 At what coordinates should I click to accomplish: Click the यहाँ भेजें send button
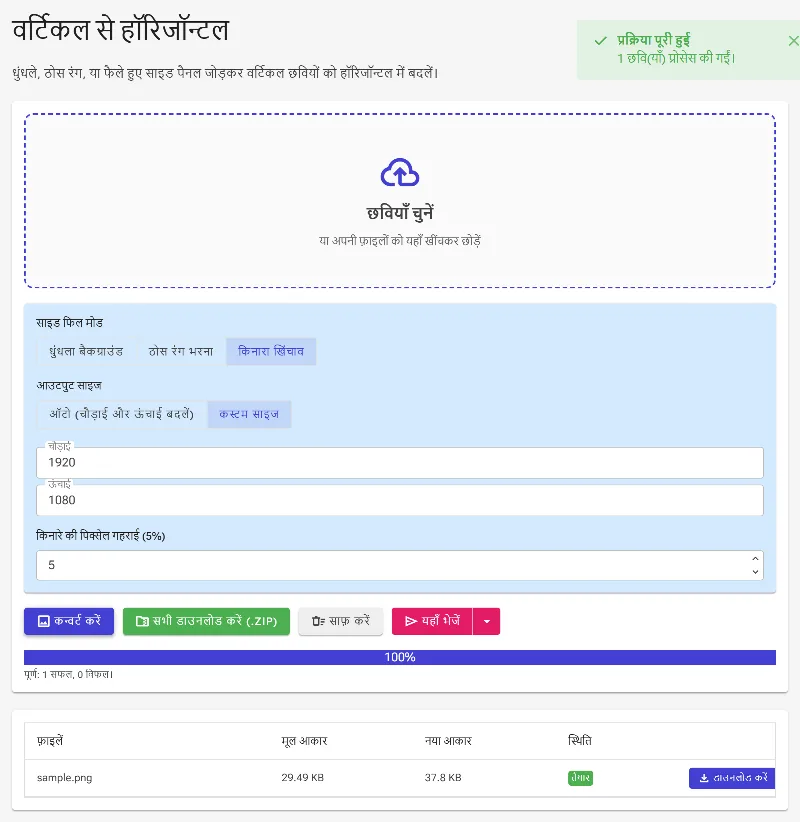432,621
